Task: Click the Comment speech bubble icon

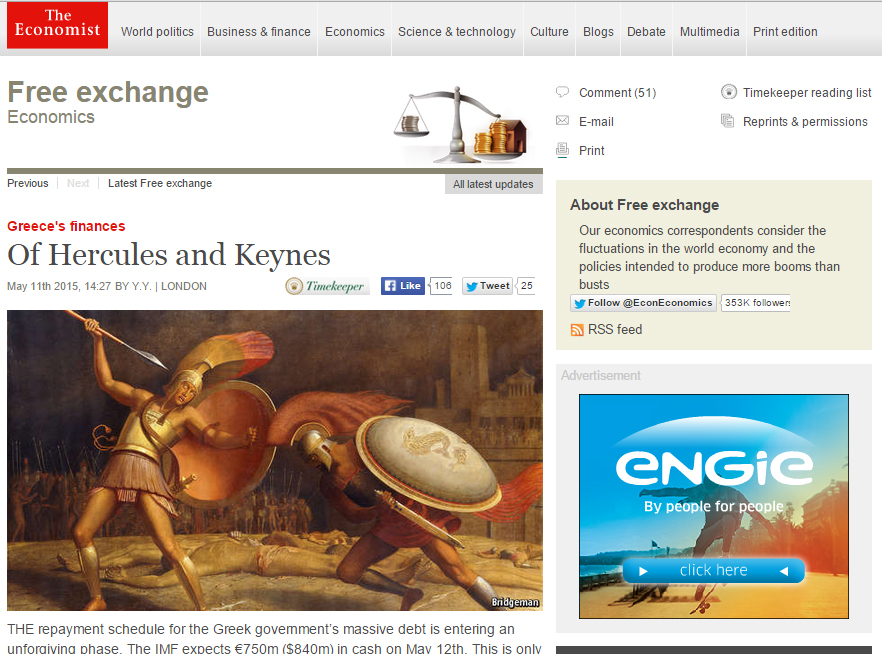Action: [562, 92]
